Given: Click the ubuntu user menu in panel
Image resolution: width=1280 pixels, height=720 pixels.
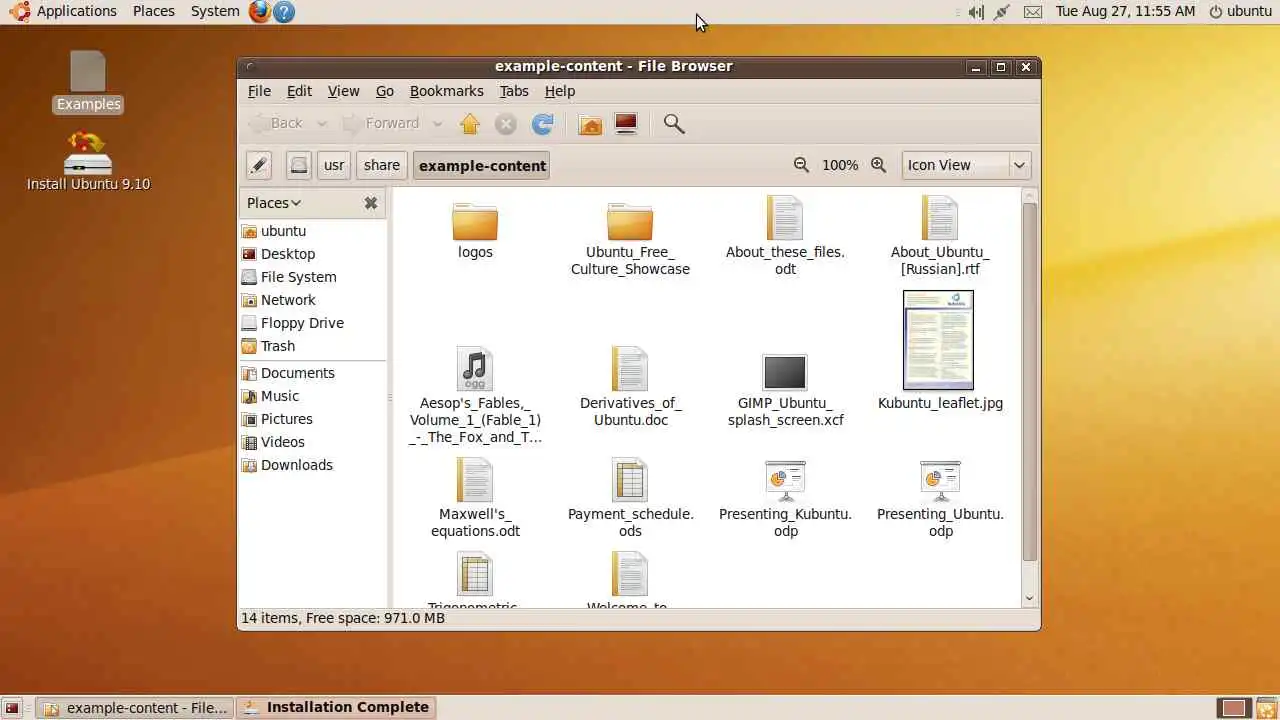Looking at the screenshot, I should tap(1240, 11).
